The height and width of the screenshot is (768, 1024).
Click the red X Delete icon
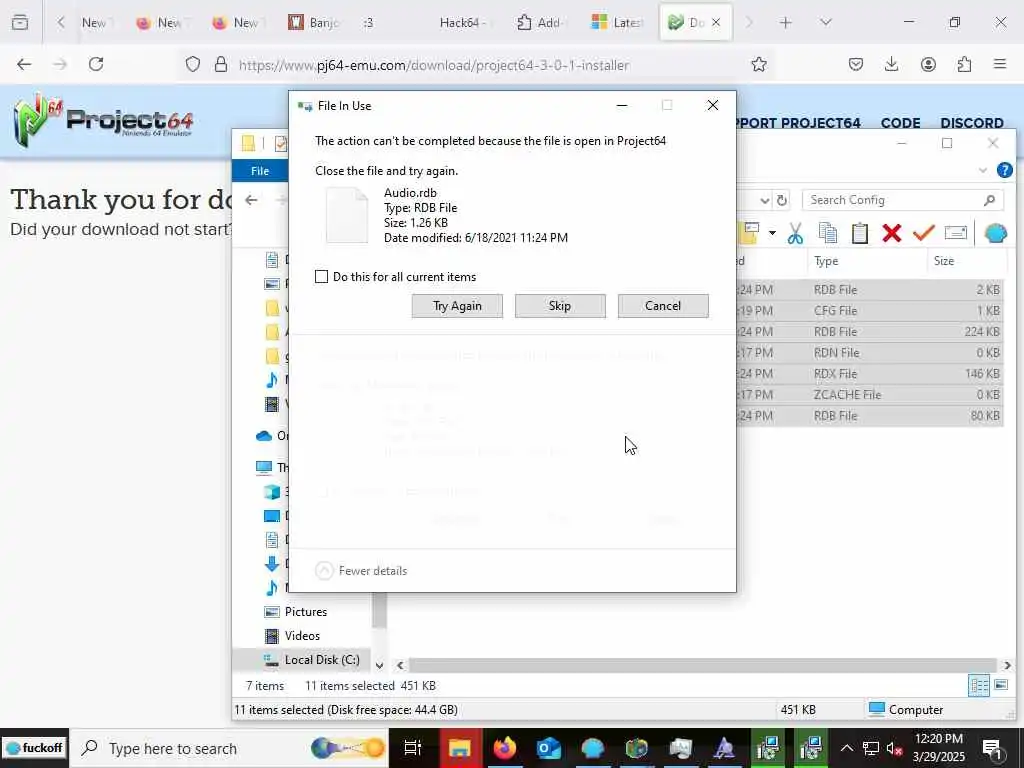pos(891,233)
